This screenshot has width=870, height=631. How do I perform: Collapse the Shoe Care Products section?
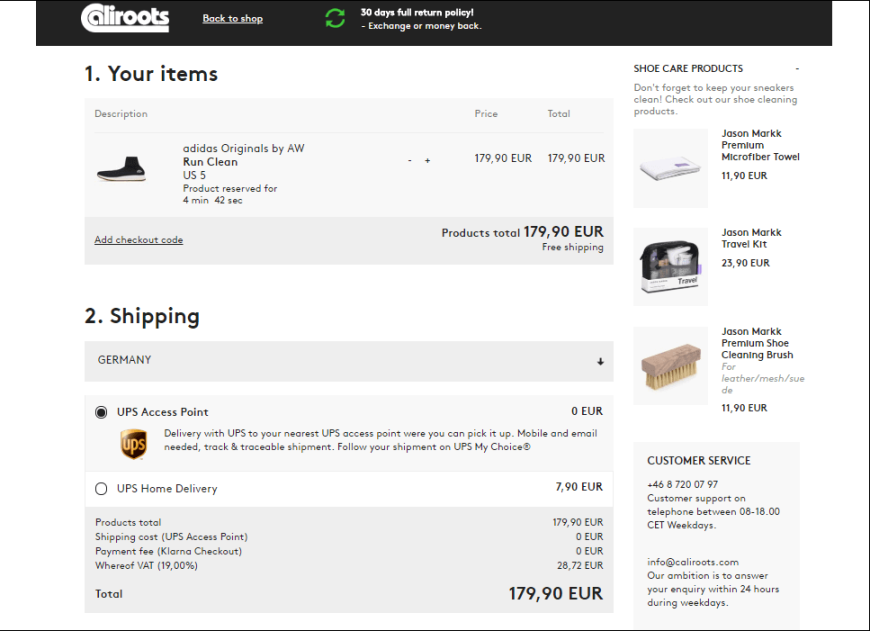(x=797, y=69)
